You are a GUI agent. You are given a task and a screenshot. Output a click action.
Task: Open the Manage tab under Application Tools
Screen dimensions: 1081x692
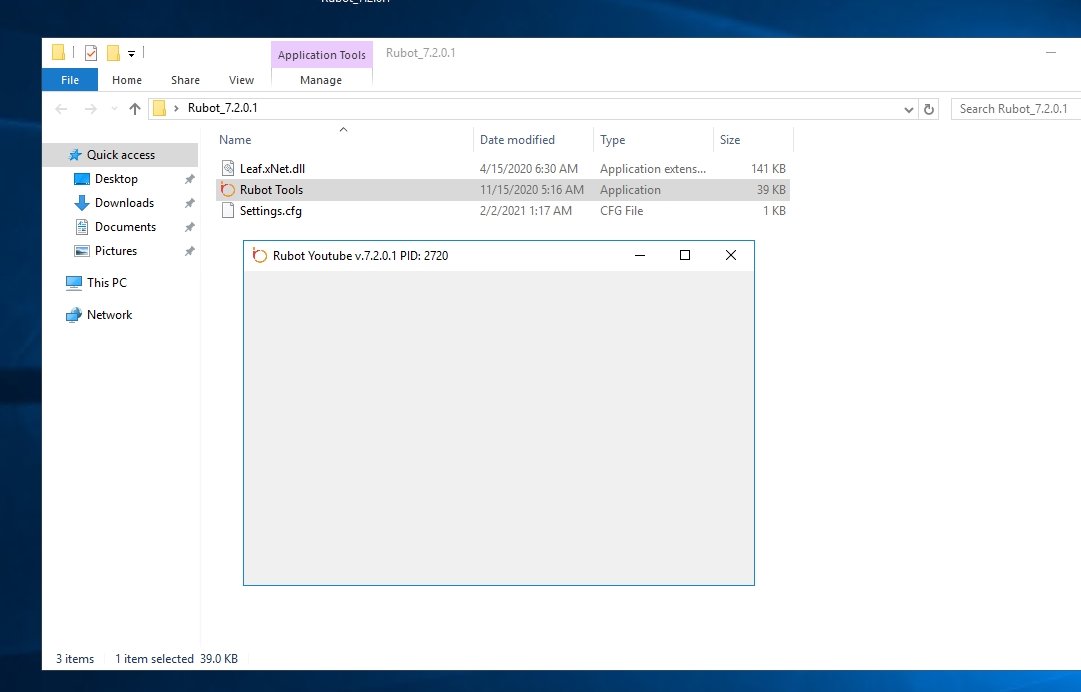click(321, 80)
